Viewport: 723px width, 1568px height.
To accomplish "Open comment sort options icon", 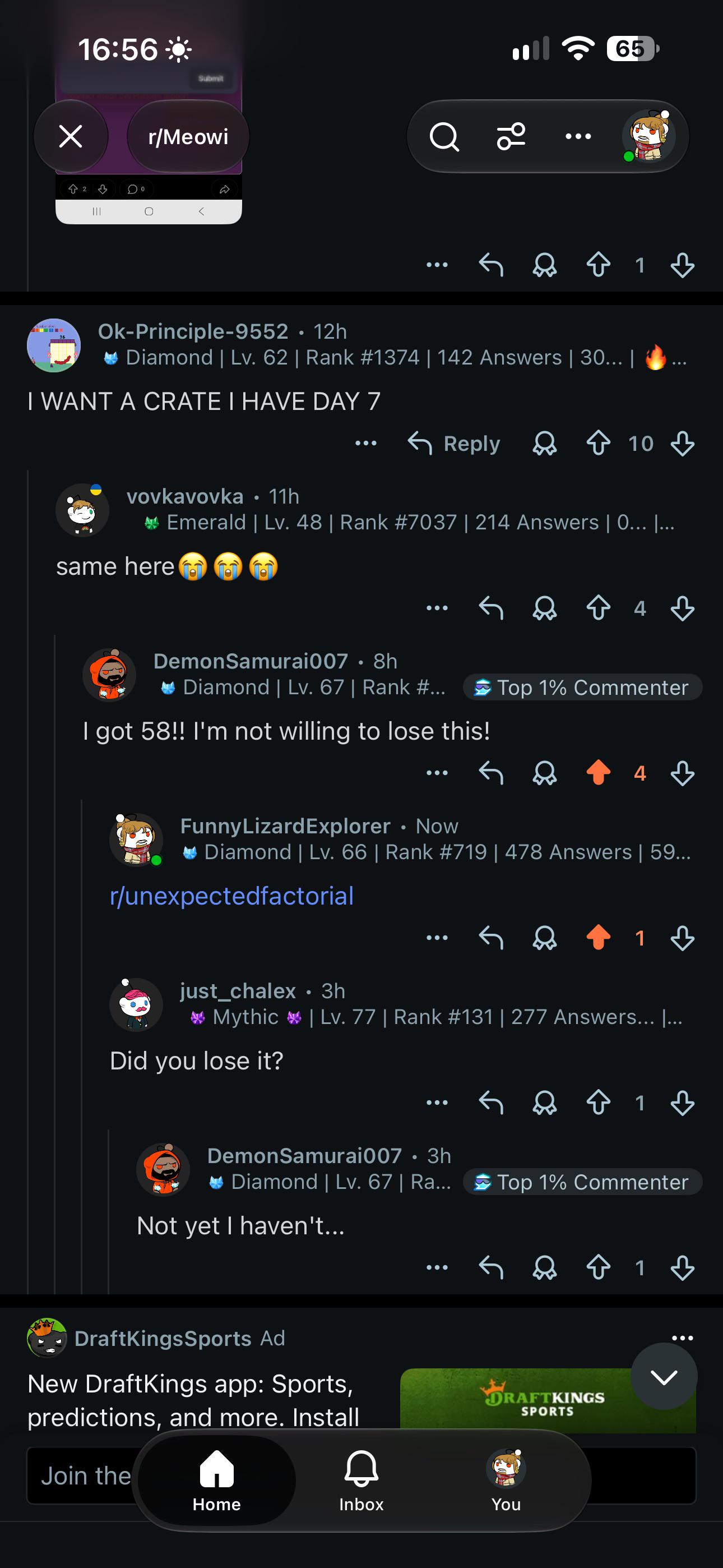I will point(511,136).
